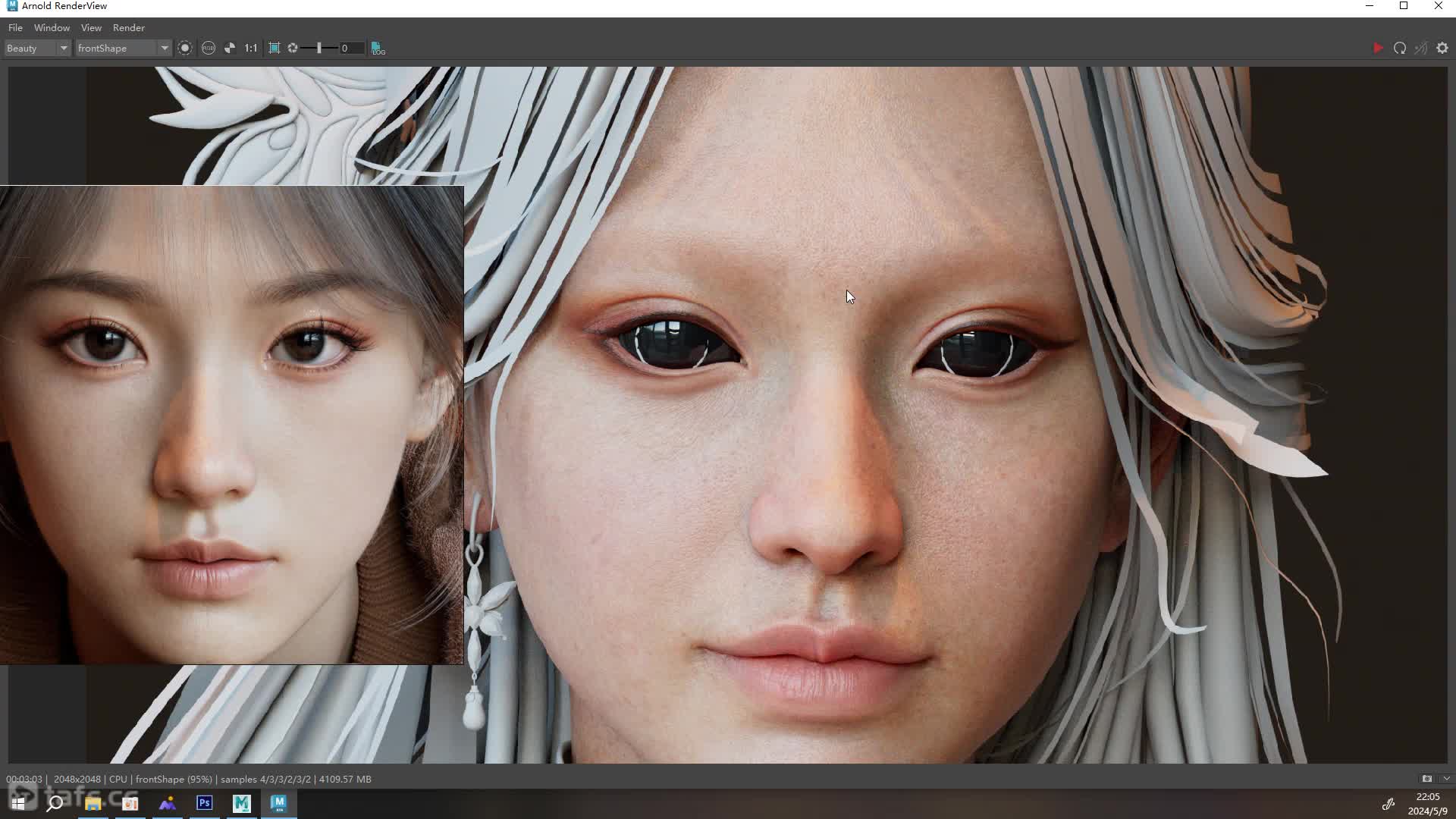Open the File menu

(15, 27)
